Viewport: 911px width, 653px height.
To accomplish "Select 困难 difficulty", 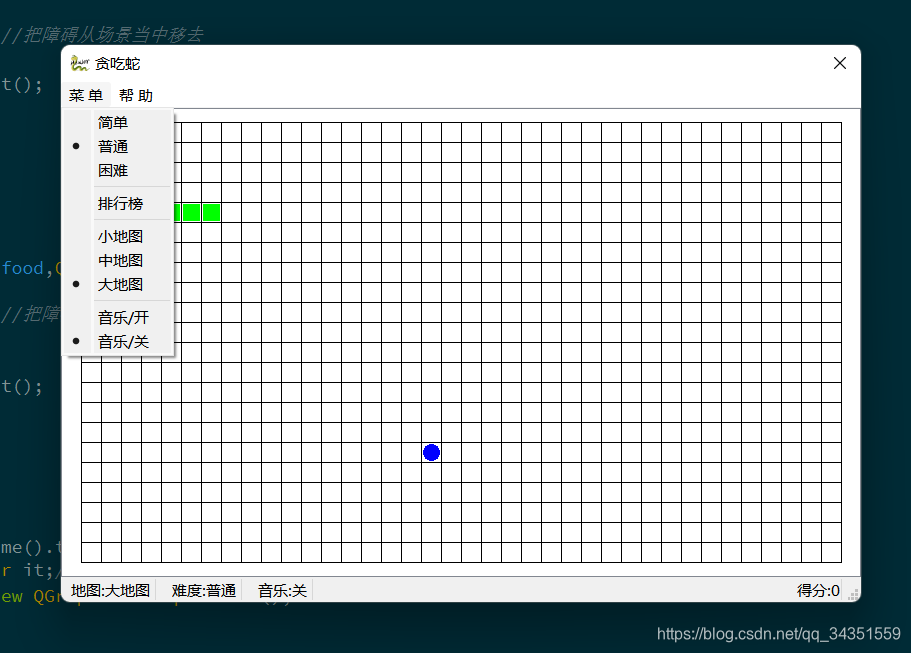I will [118, 170].
